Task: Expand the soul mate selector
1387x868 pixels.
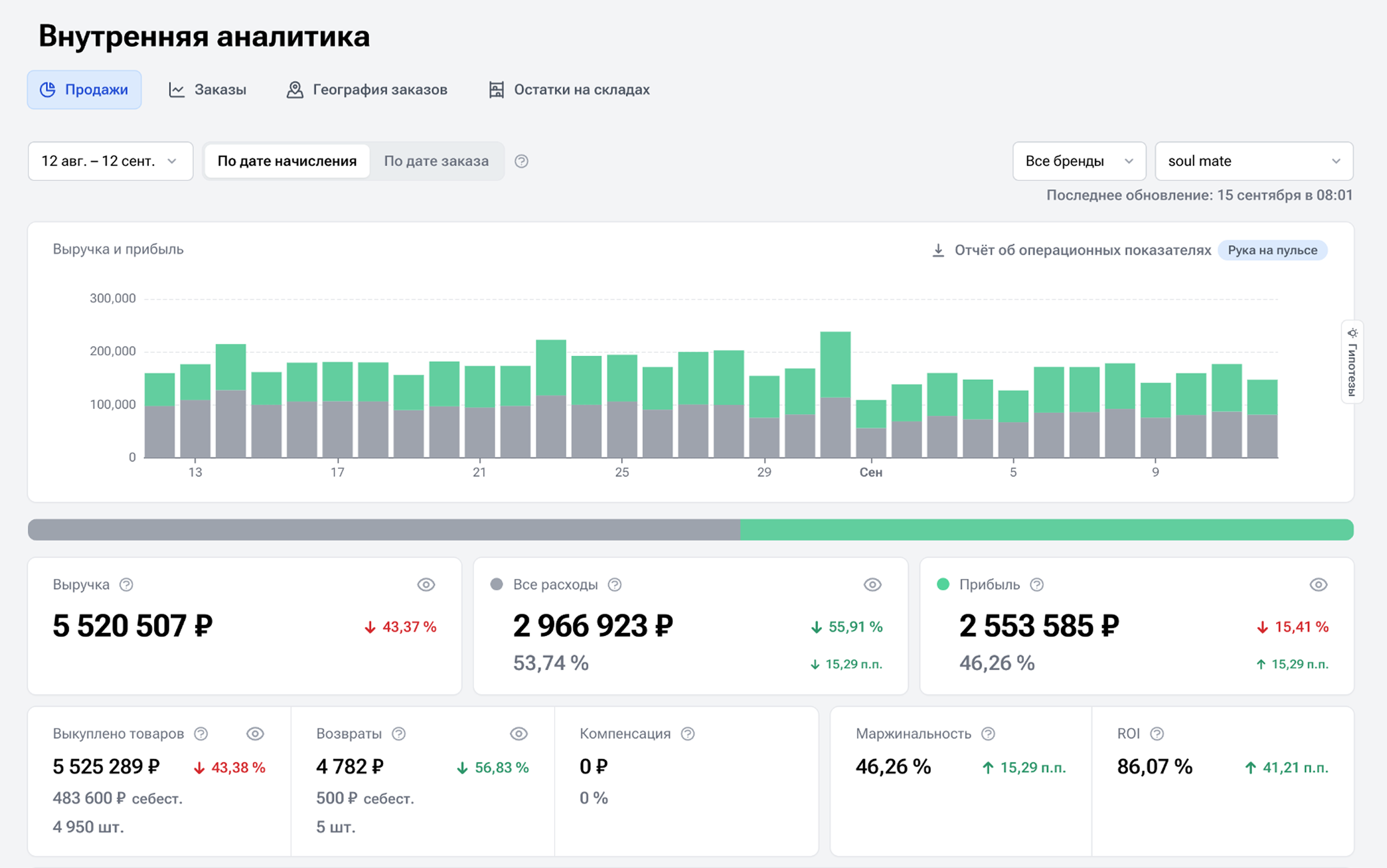Action: (1254, 161)
